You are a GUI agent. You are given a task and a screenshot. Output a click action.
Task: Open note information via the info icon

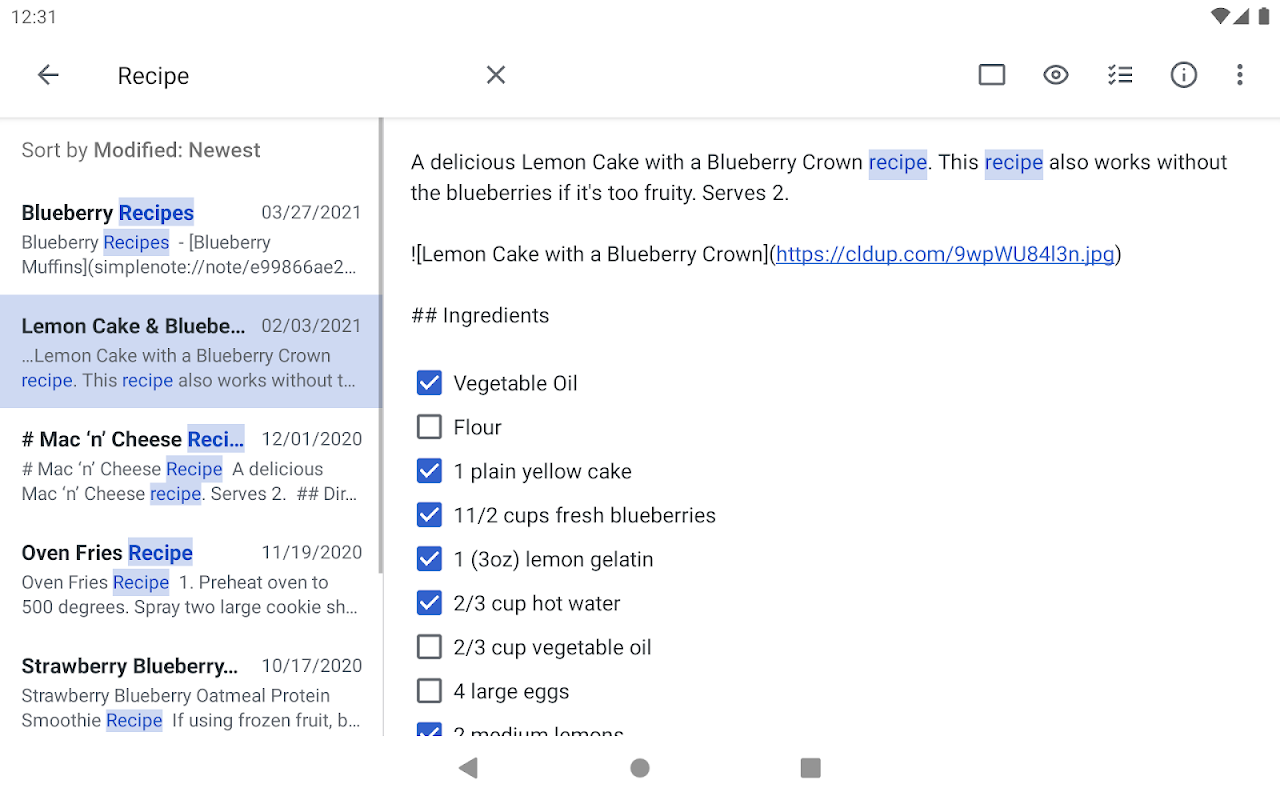point(1184,74)
